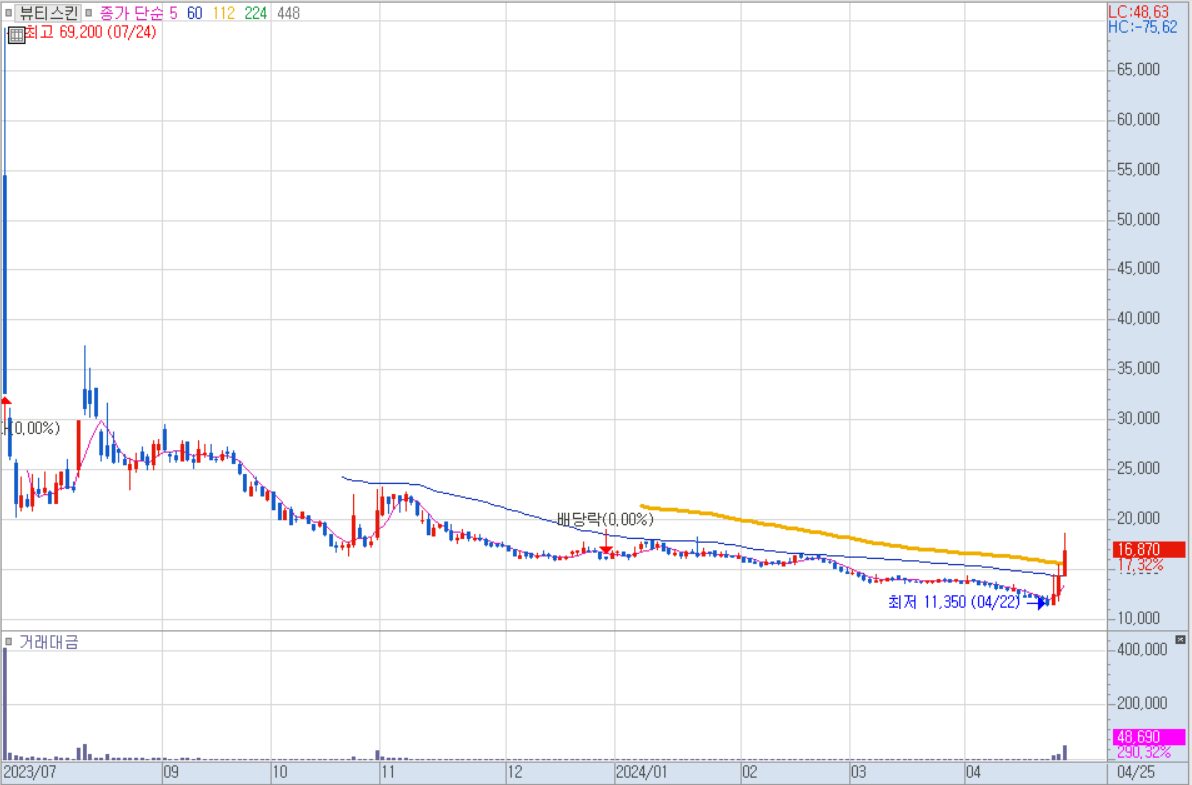Click the 200,000 volume axis label

[x=1142, y=704]
